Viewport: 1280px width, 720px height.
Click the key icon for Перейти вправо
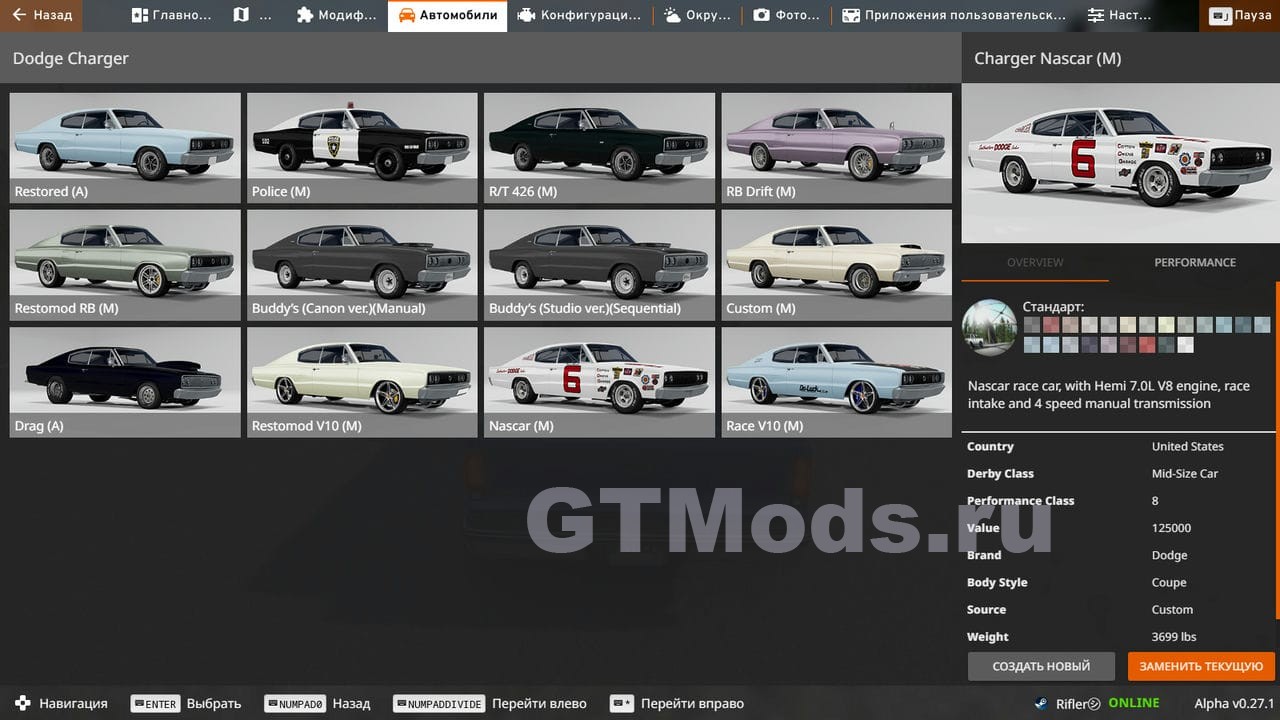point(622,704)
